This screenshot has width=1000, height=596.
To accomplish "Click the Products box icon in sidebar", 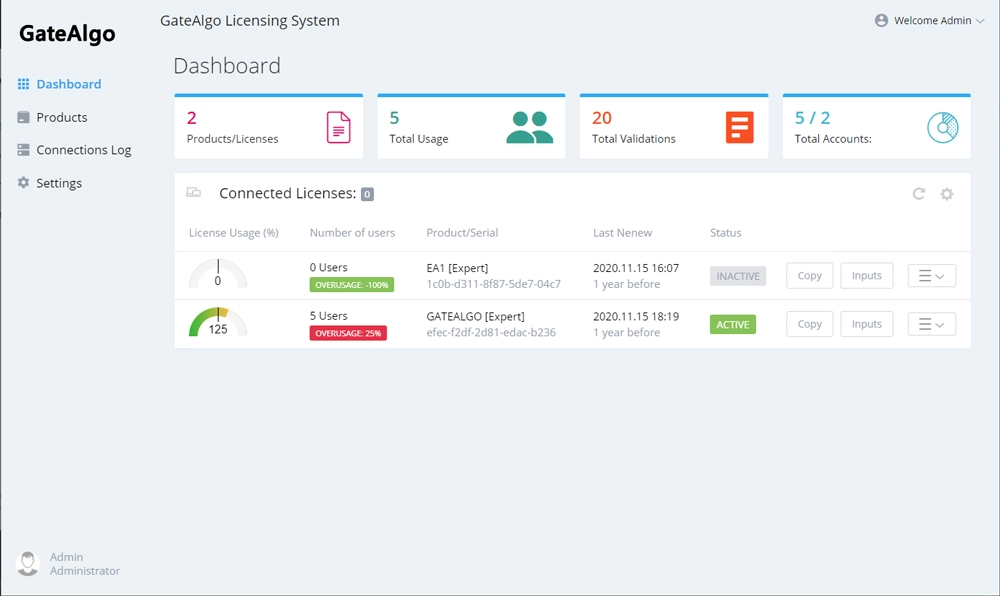I will (x=24, y=117).
